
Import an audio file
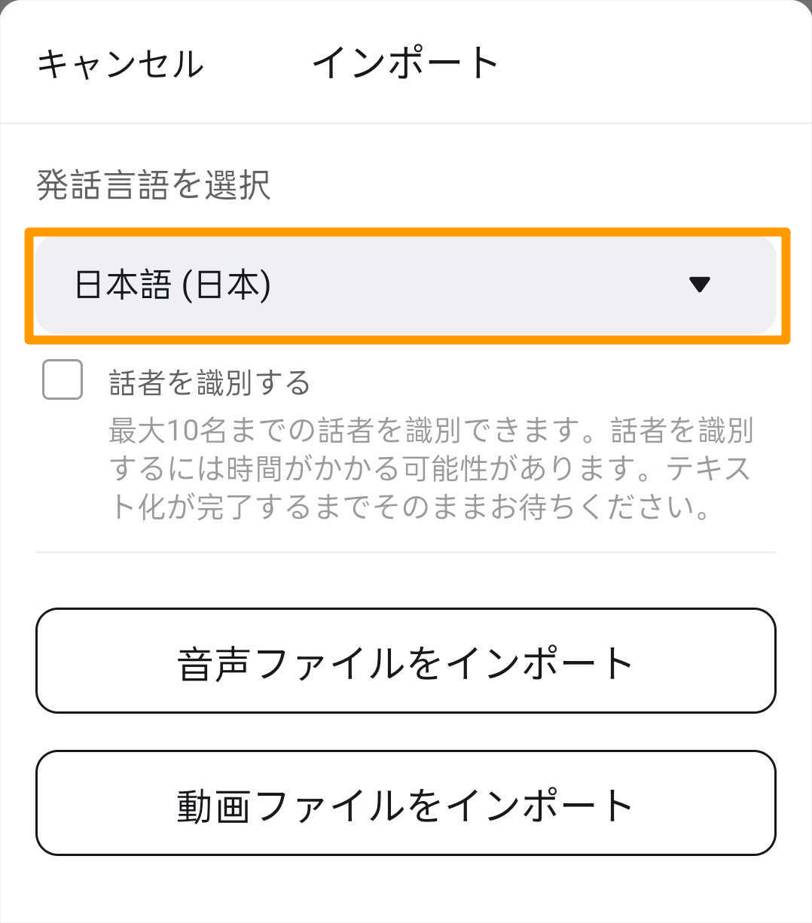pyautogui.click(x=406, y=661)
